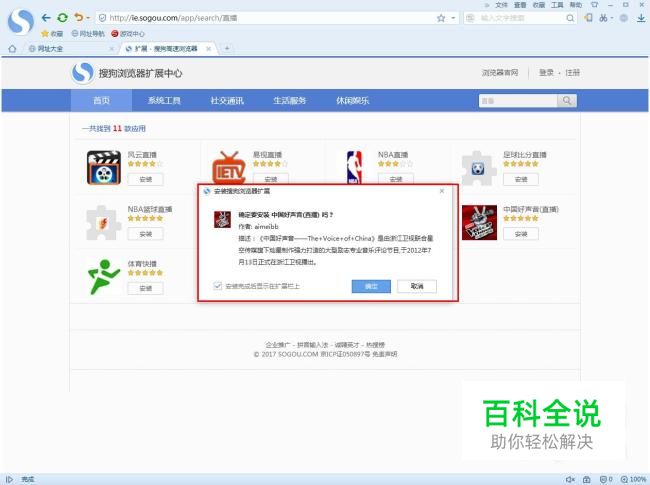Image resolution: width=650 pixels, height=485 pixels.
Task: Click the orange sidebar icon next to search box
Action: tap(588, 18)
